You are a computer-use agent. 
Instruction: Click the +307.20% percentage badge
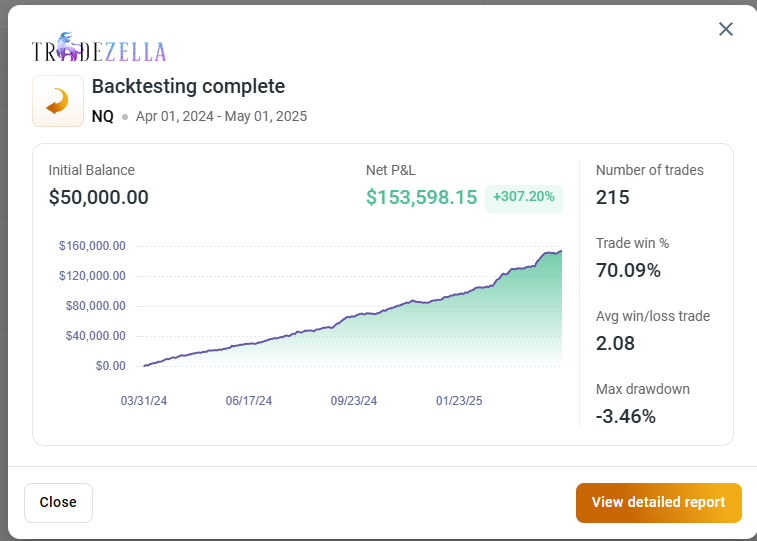tap(523, 197)
